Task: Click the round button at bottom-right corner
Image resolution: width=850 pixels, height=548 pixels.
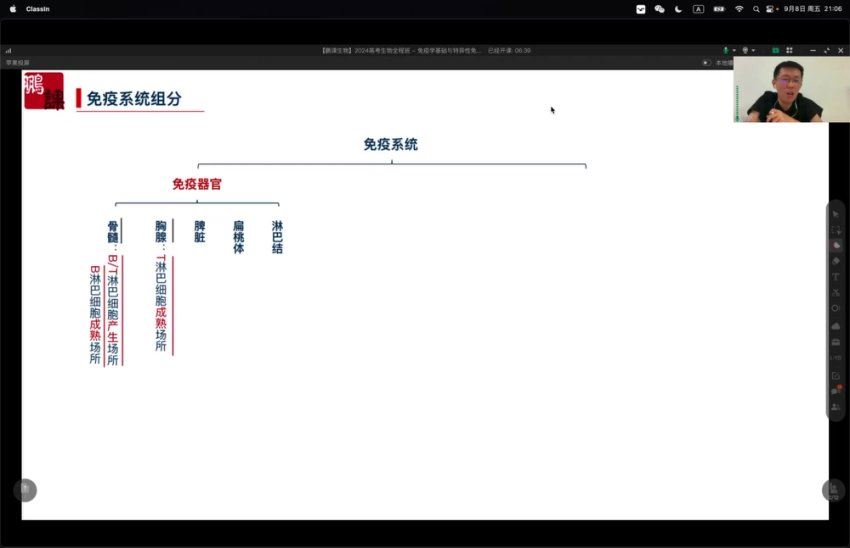Action: coord(833,489)
